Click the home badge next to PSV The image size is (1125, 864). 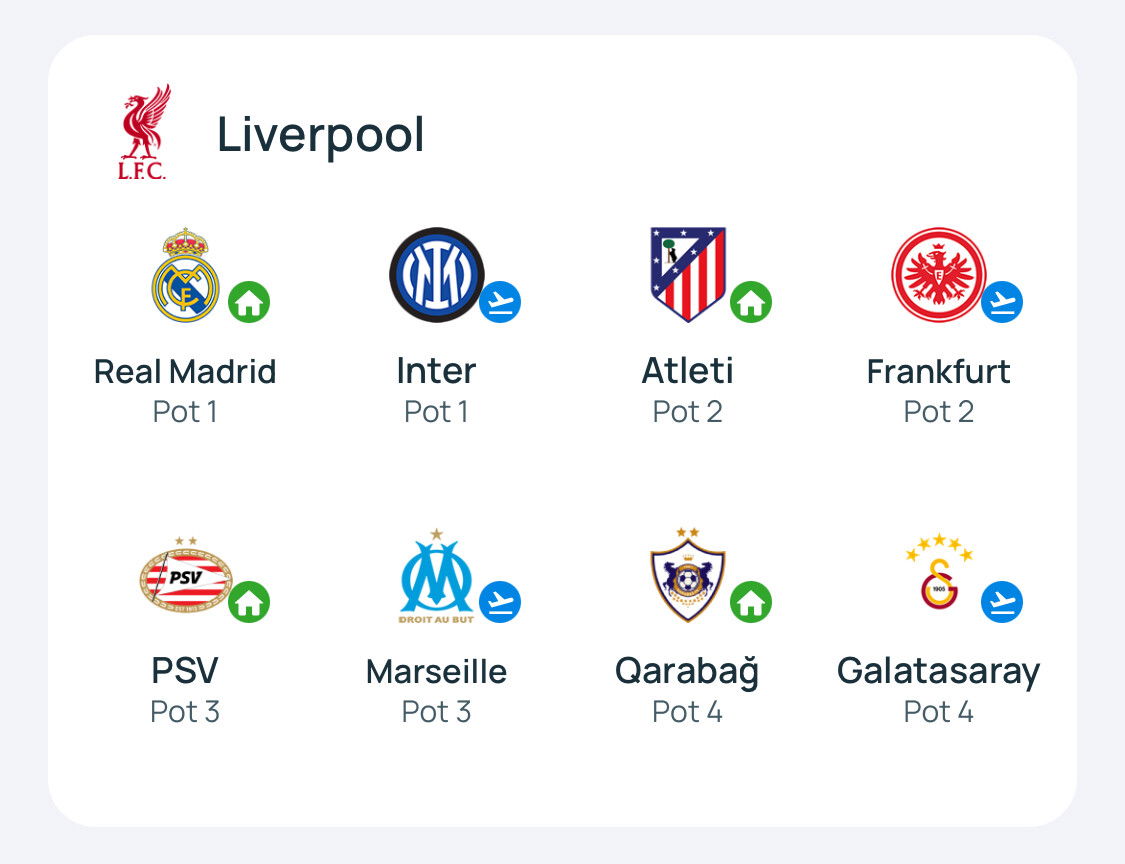(249, 601)
